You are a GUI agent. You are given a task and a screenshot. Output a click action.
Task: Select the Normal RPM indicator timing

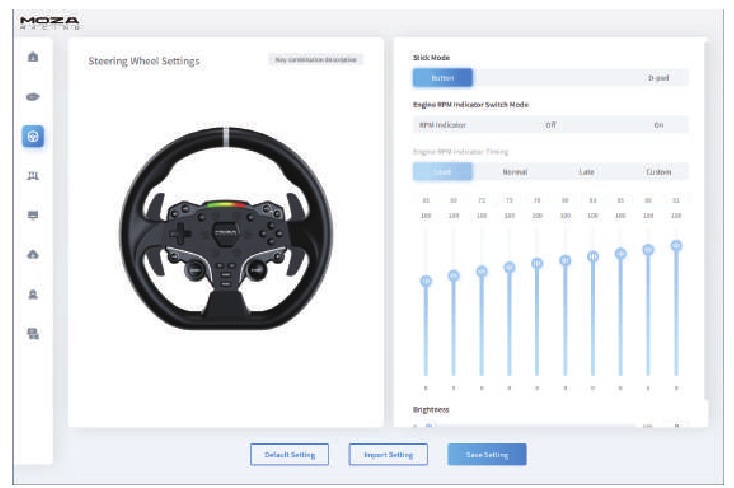514,172
